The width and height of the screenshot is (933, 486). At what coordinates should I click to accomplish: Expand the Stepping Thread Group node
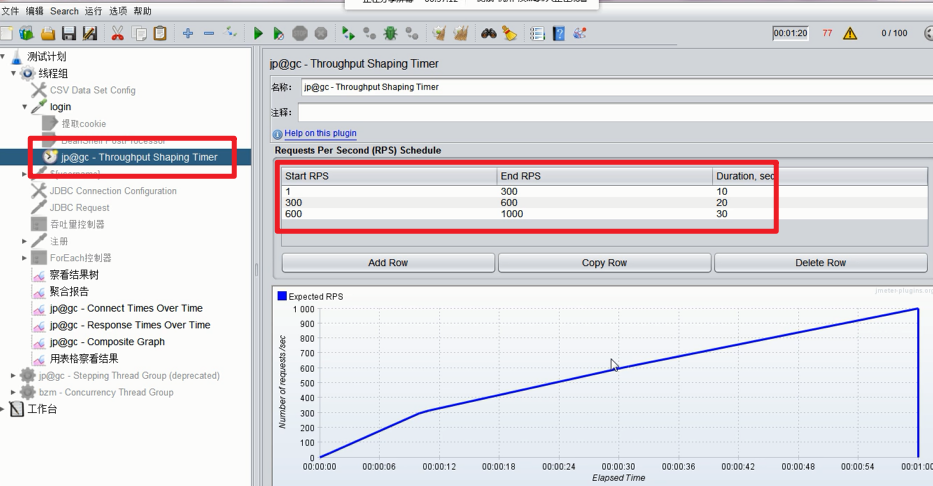coord(13,375)
